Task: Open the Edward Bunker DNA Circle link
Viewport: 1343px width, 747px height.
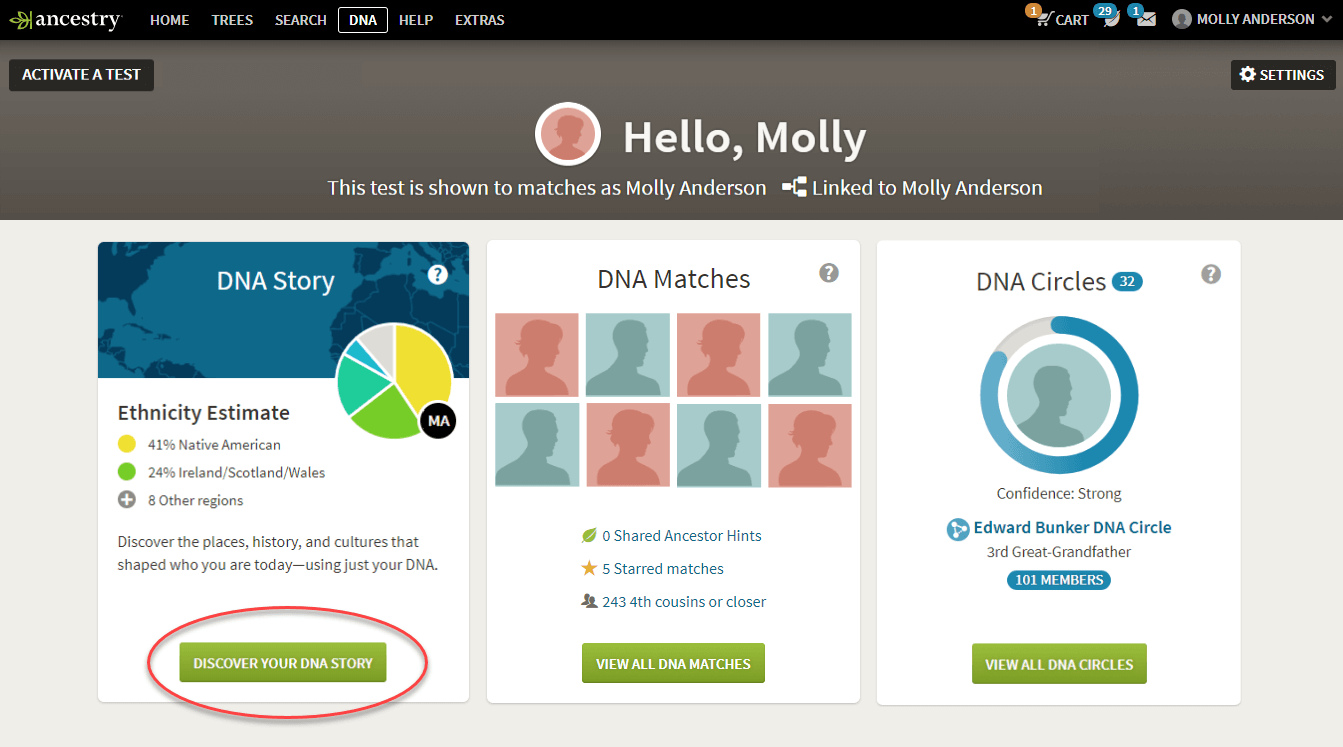Action: pos(1071,527)
